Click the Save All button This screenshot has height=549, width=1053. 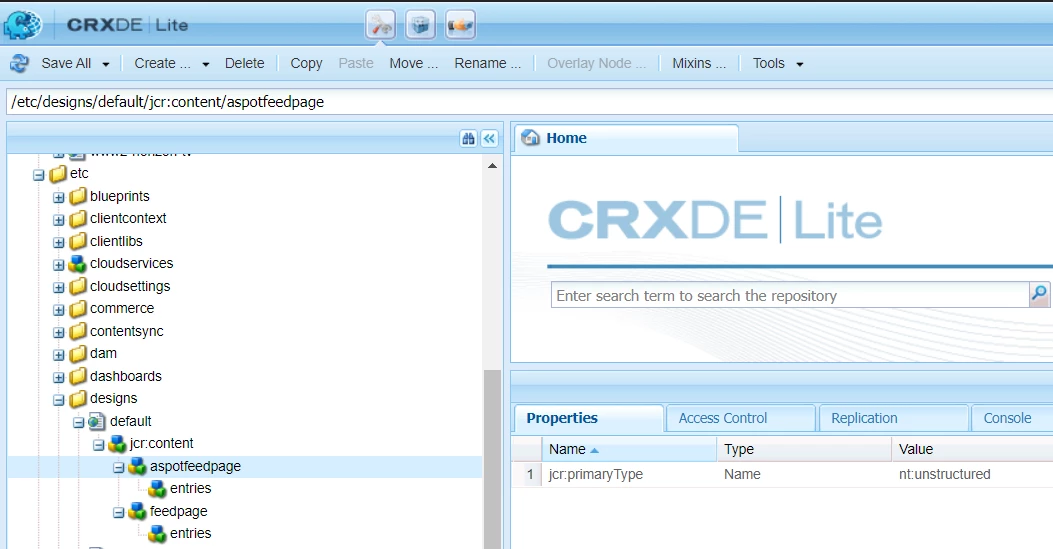[x=66, y=63]
